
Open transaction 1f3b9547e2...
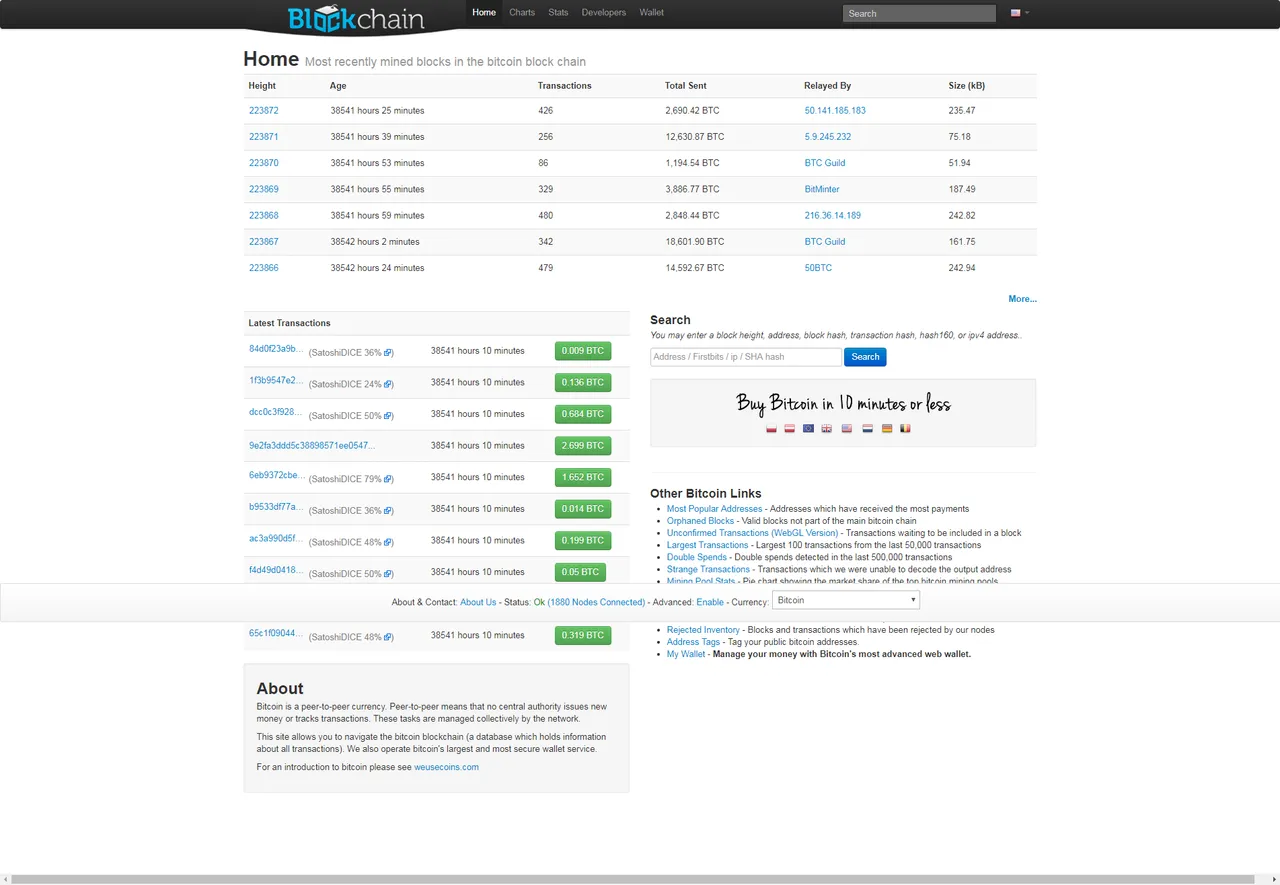(276, 380)
